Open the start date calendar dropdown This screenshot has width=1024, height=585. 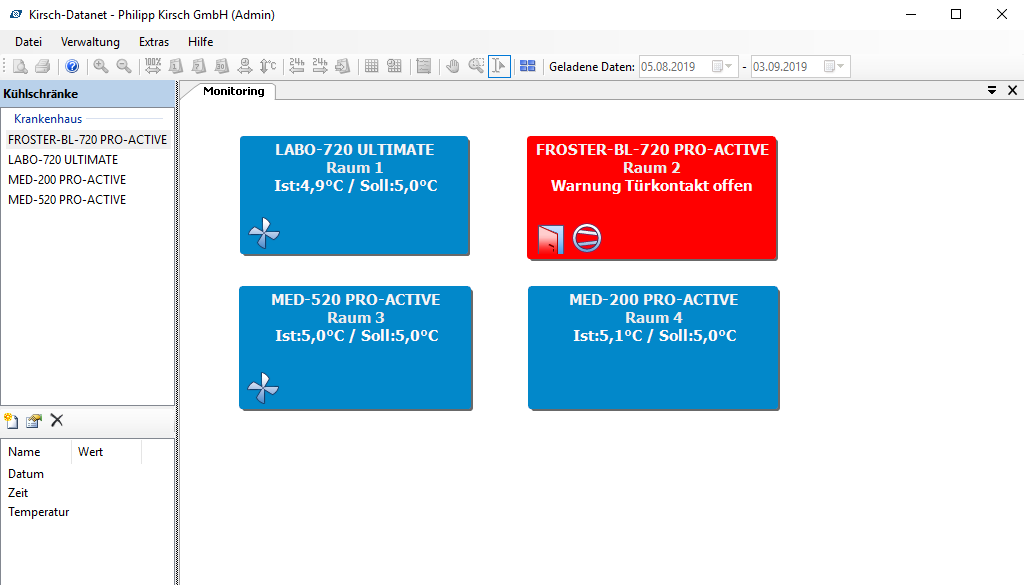(x=722, y=66)
